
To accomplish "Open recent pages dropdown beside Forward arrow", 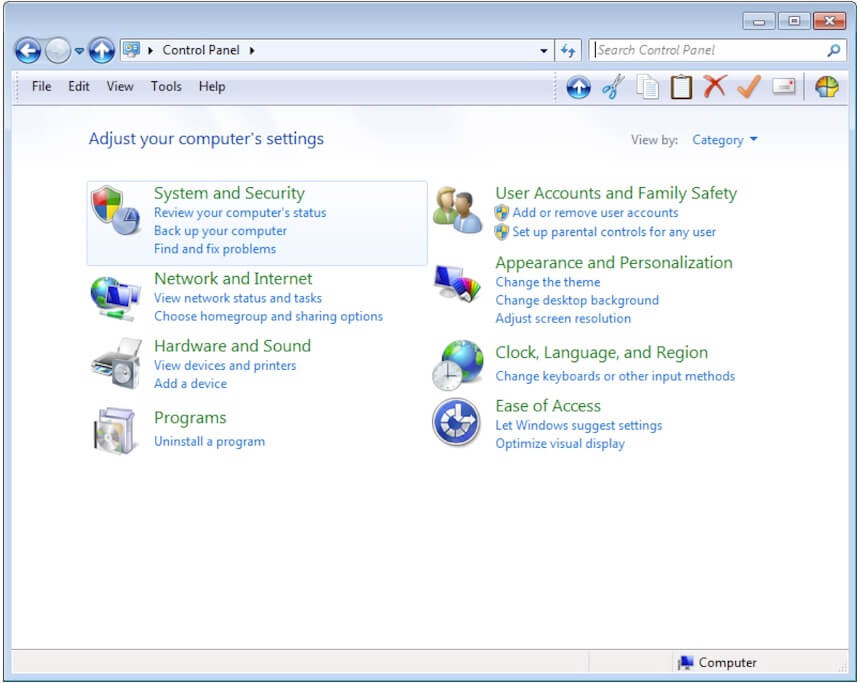I will pos(79,51).
